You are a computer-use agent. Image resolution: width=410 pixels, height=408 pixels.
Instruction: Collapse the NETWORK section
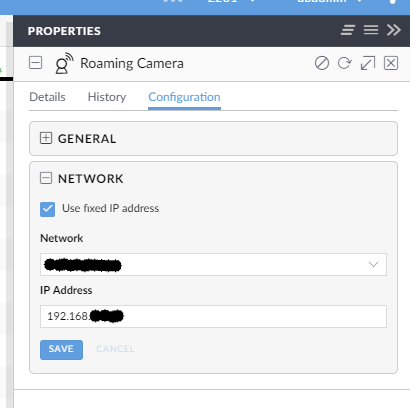tap(46, 178)
